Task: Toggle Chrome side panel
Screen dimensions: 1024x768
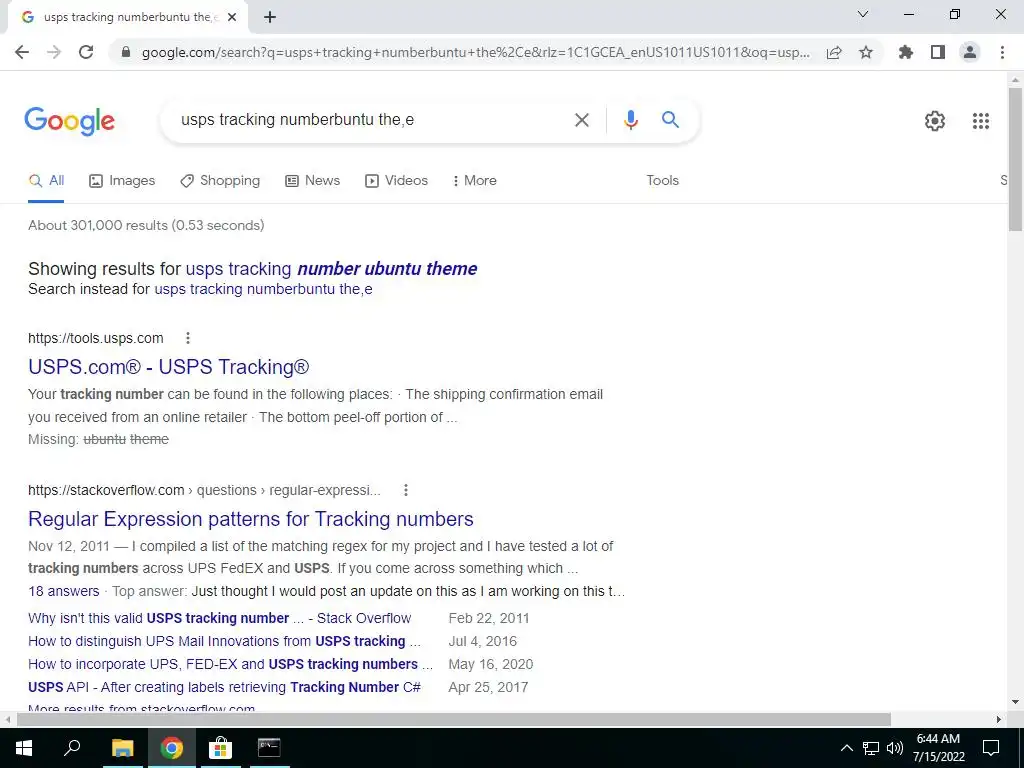Action: (x=938, y=52)
